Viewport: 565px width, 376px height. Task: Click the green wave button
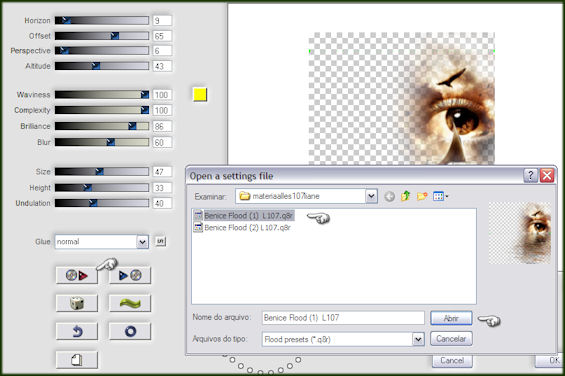point(130,303)
